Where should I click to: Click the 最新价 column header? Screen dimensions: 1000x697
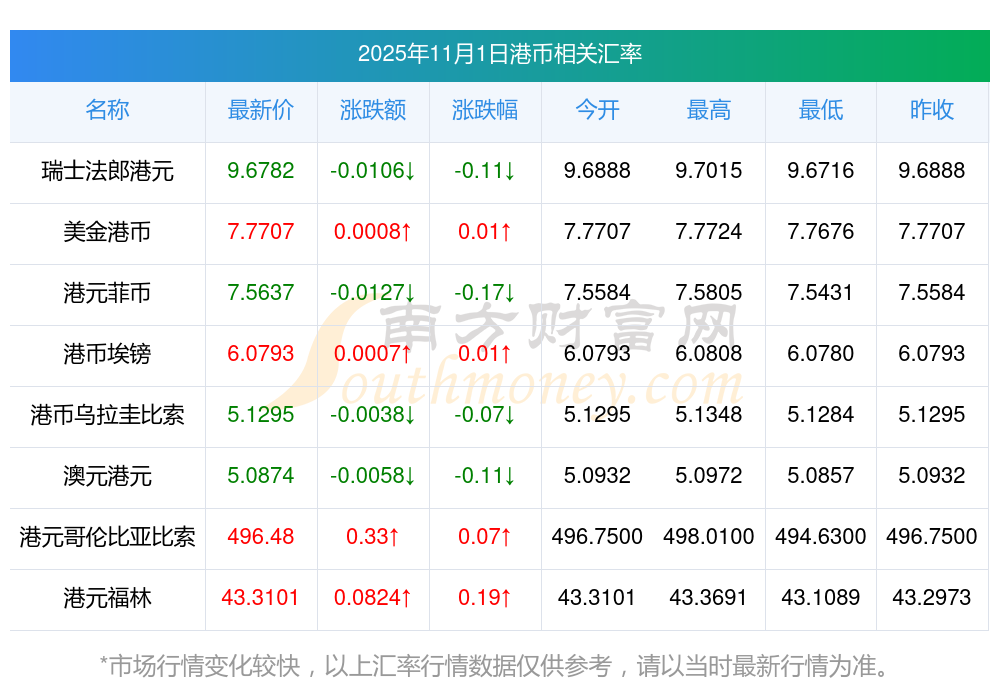[261, 110]
